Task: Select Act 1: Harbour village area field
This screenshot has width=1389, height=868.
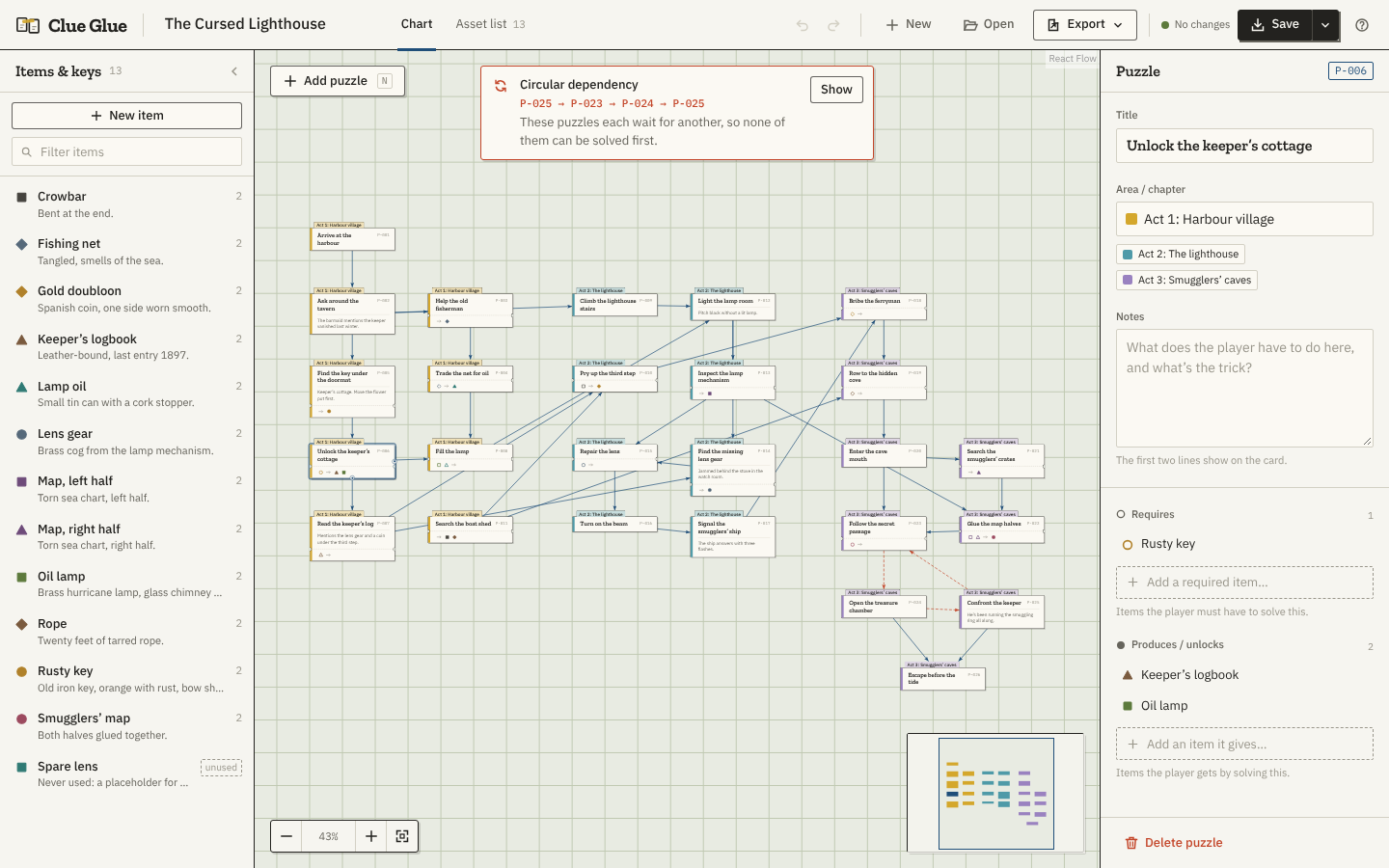Action: 1244,219
